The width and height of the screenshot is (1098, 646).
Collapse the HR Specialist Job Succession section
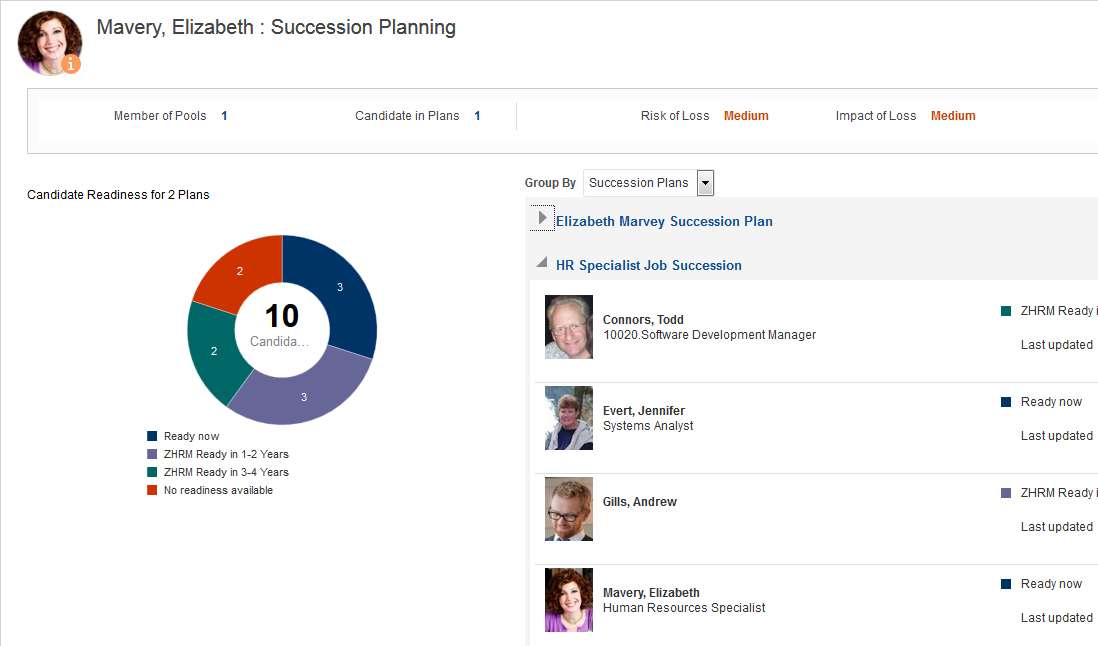click(x=542, y=263)
